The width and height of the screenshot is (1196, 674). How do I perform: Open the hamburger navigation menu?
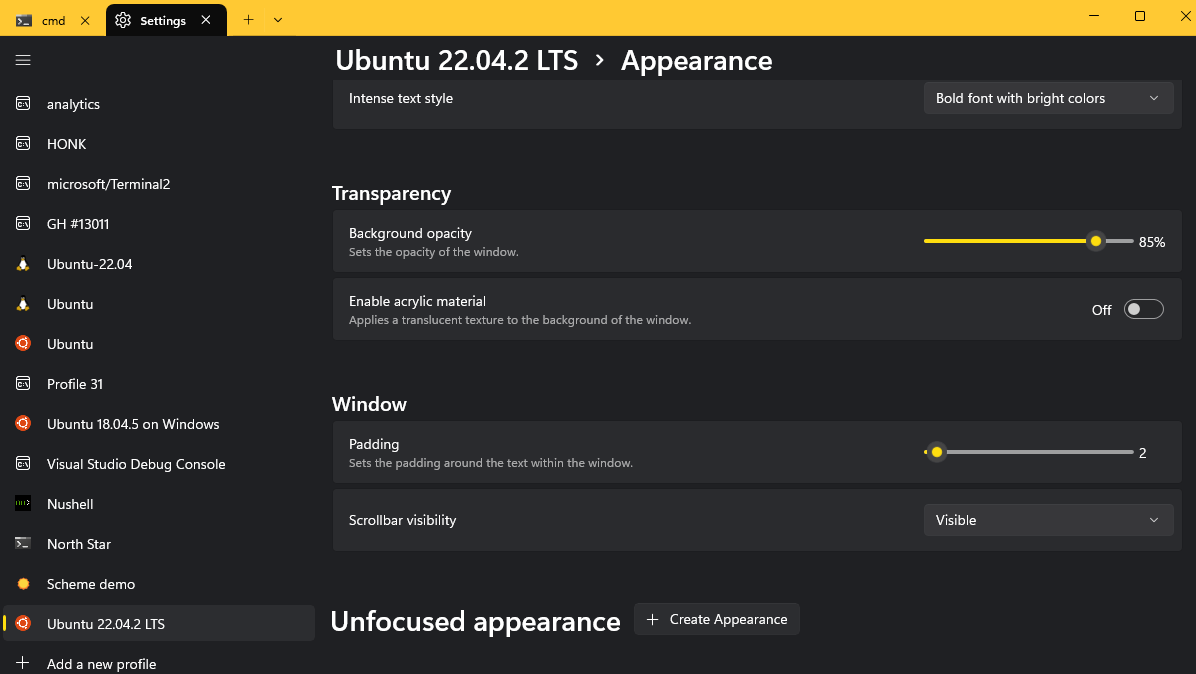click(x=23, y=60)
